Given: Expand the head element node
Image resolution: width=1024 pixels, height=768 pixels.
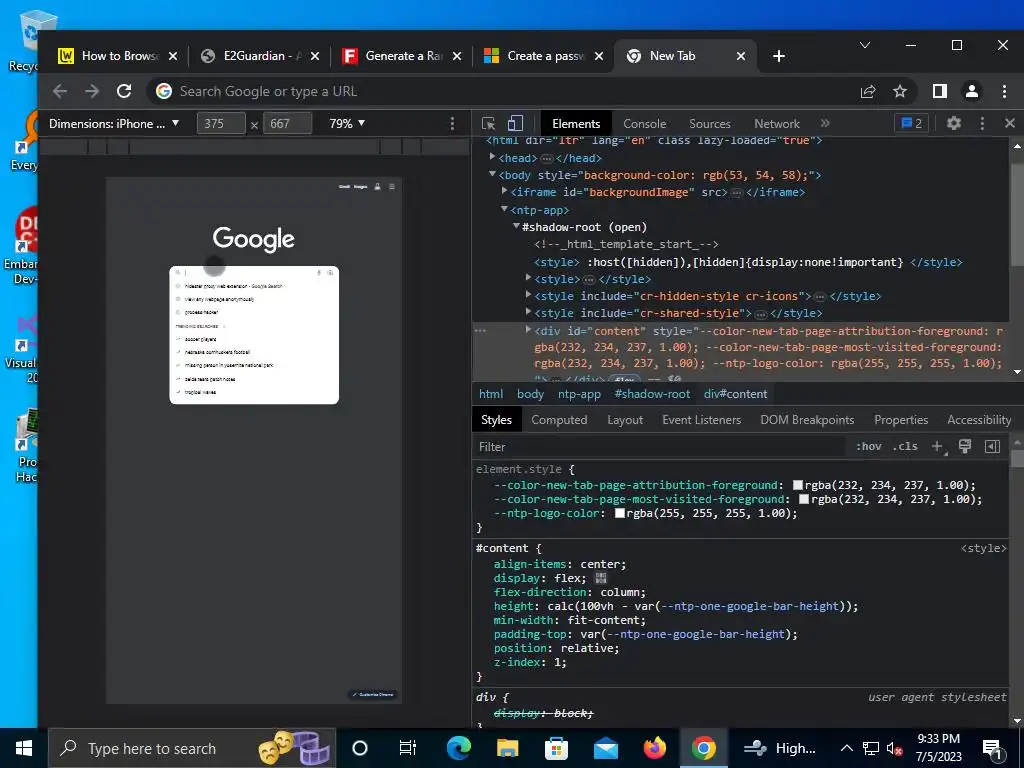Looking at the screenshot, I should (492, 157).
